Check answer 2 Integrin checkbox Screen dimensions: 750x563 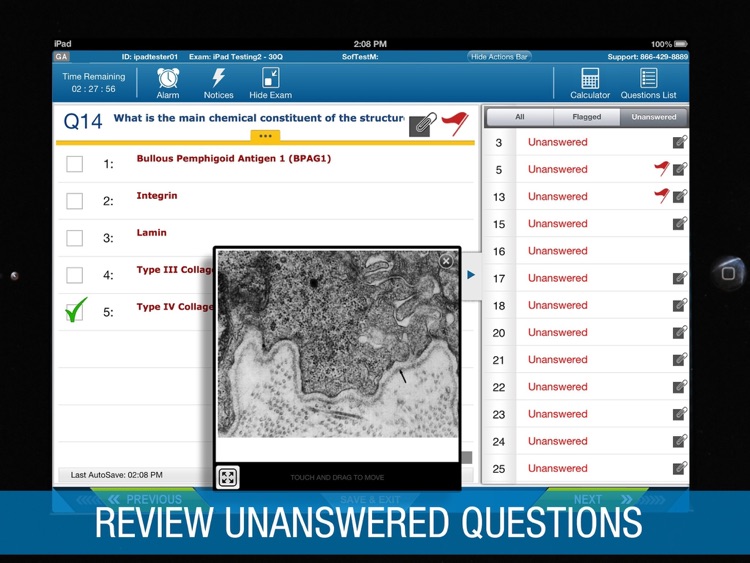(x=74, y=201)
